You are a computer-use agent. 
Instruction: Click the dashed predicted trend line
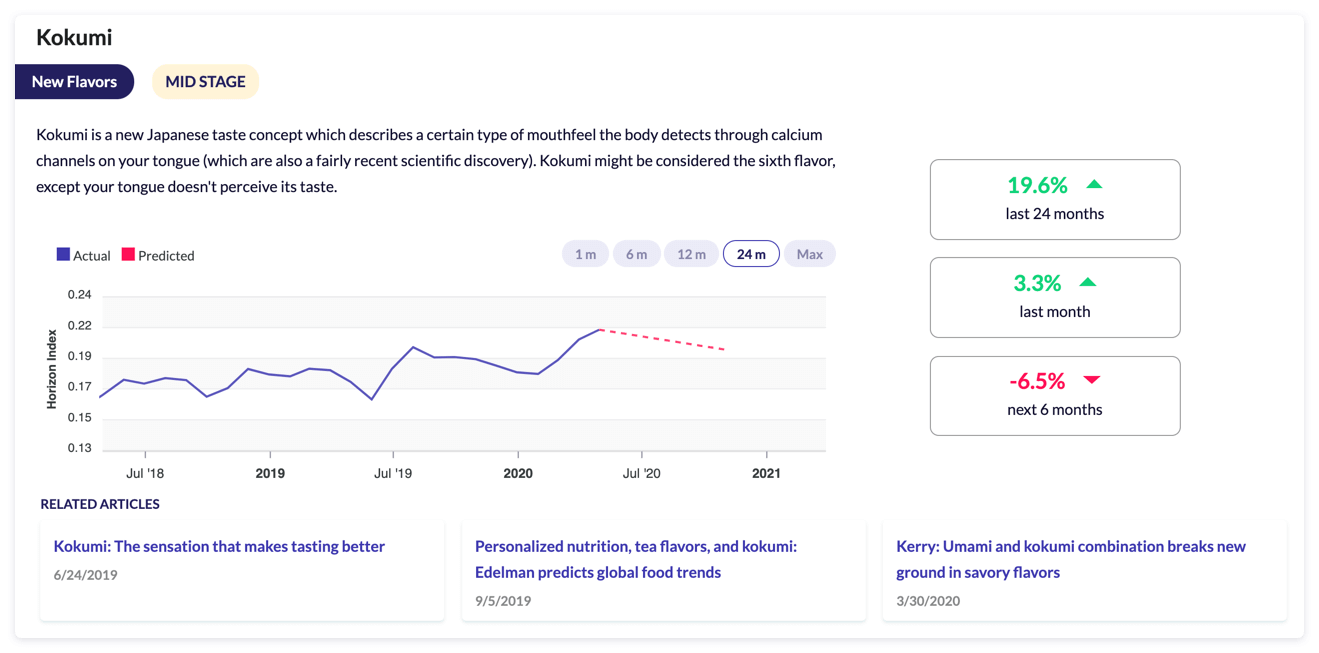coord(662,339)
